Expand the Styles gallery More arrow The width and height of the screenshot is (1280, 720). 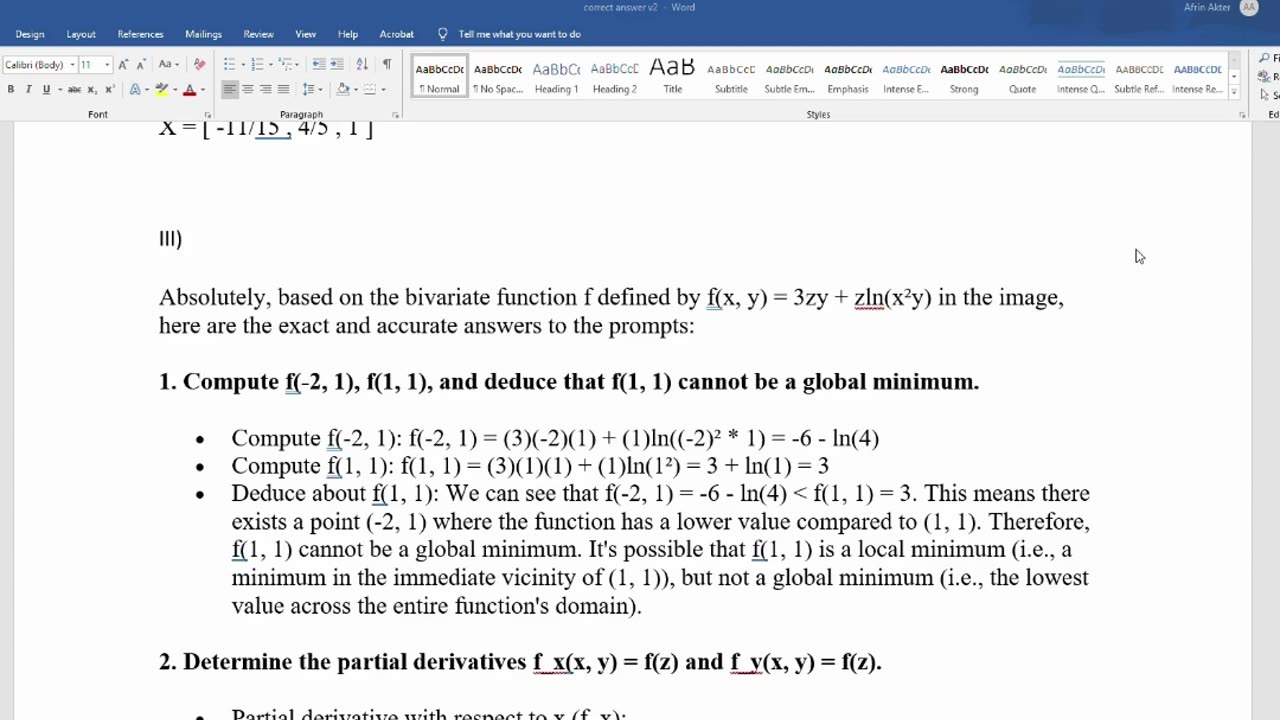pos(1234,93)
